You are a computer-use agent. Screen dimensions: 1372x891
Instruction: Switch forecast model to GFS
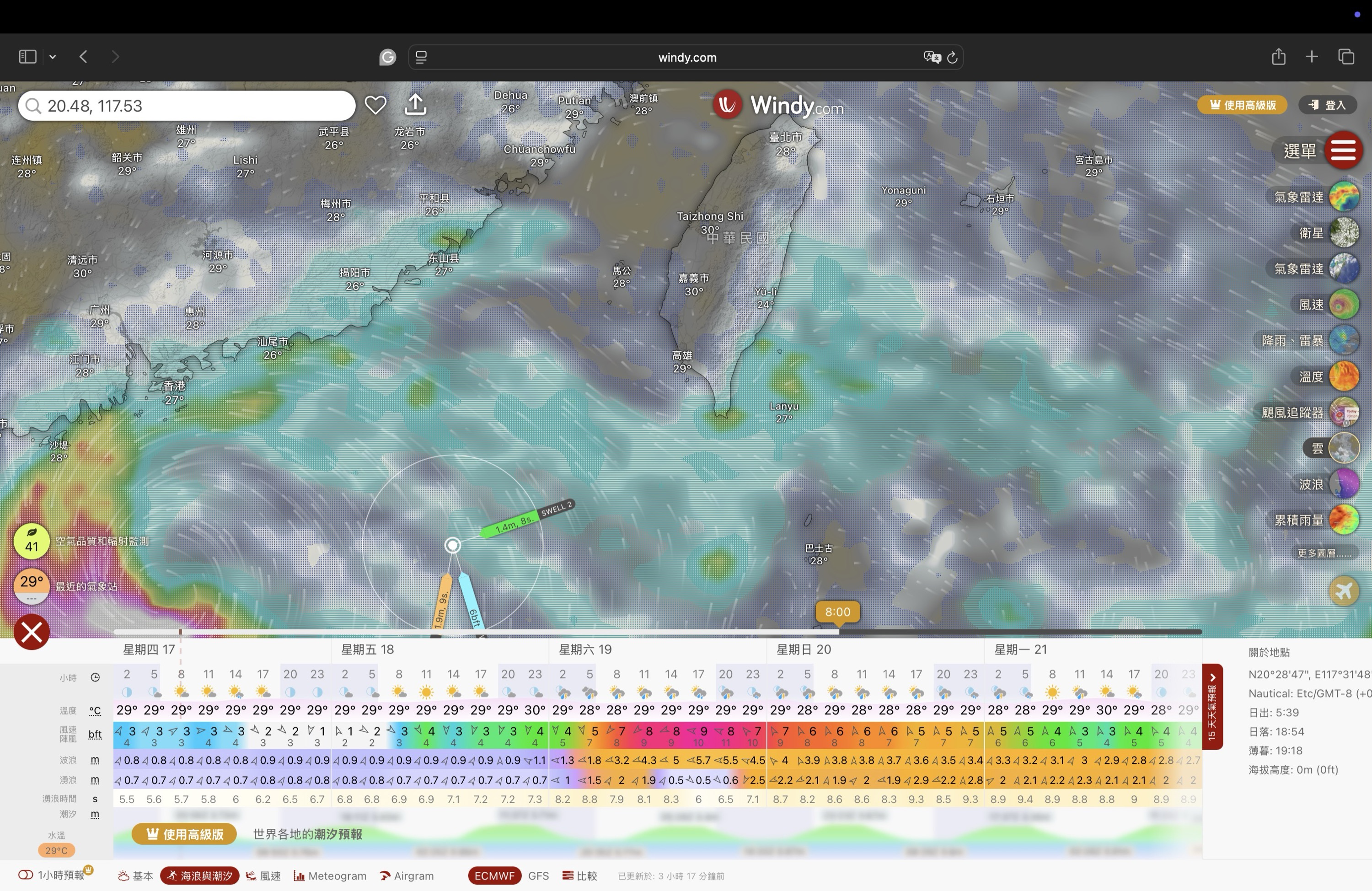pyautogui.click(x=538, y=875)
